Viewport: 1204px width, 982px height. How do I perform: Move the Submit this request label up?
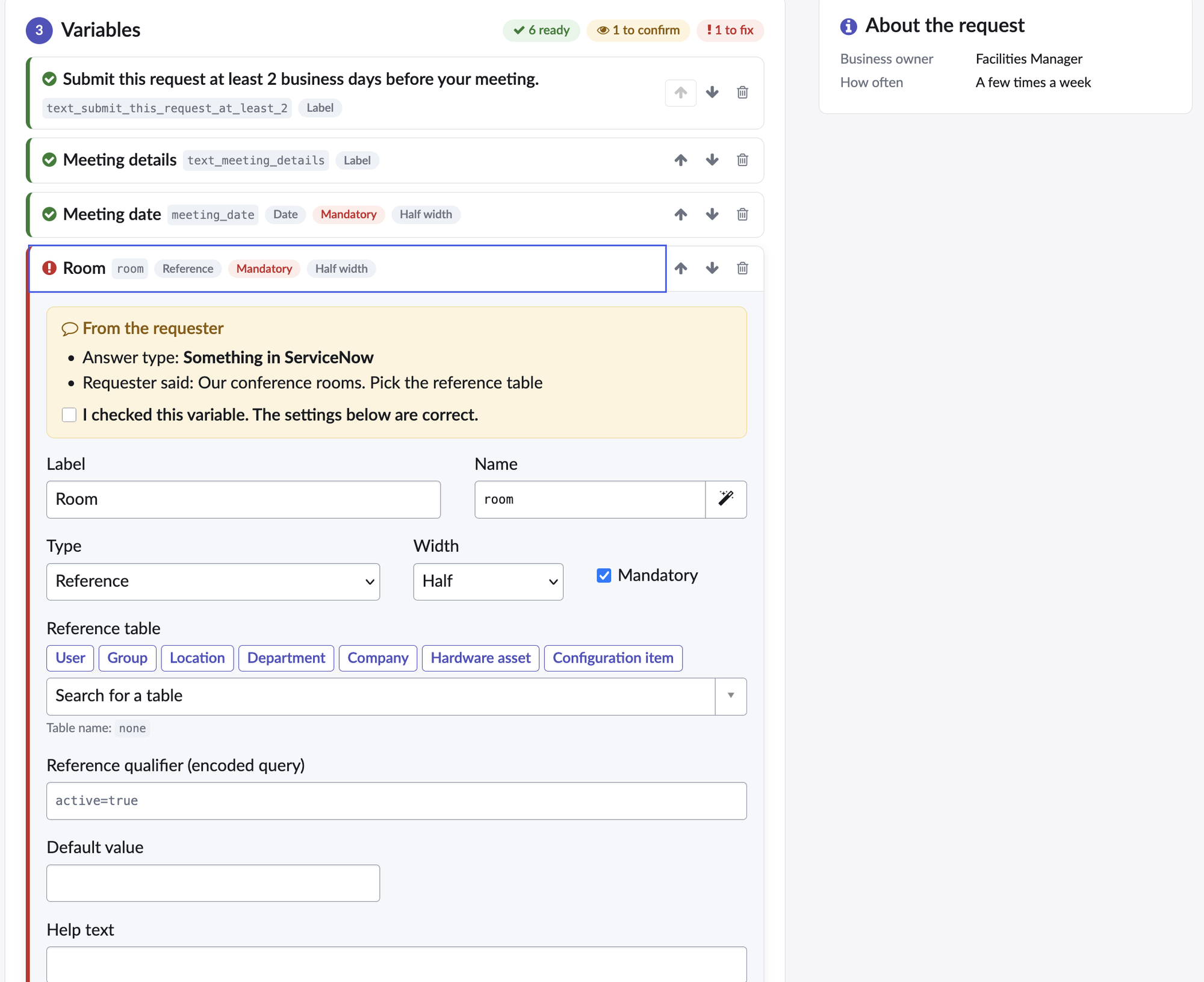[680, 93]
